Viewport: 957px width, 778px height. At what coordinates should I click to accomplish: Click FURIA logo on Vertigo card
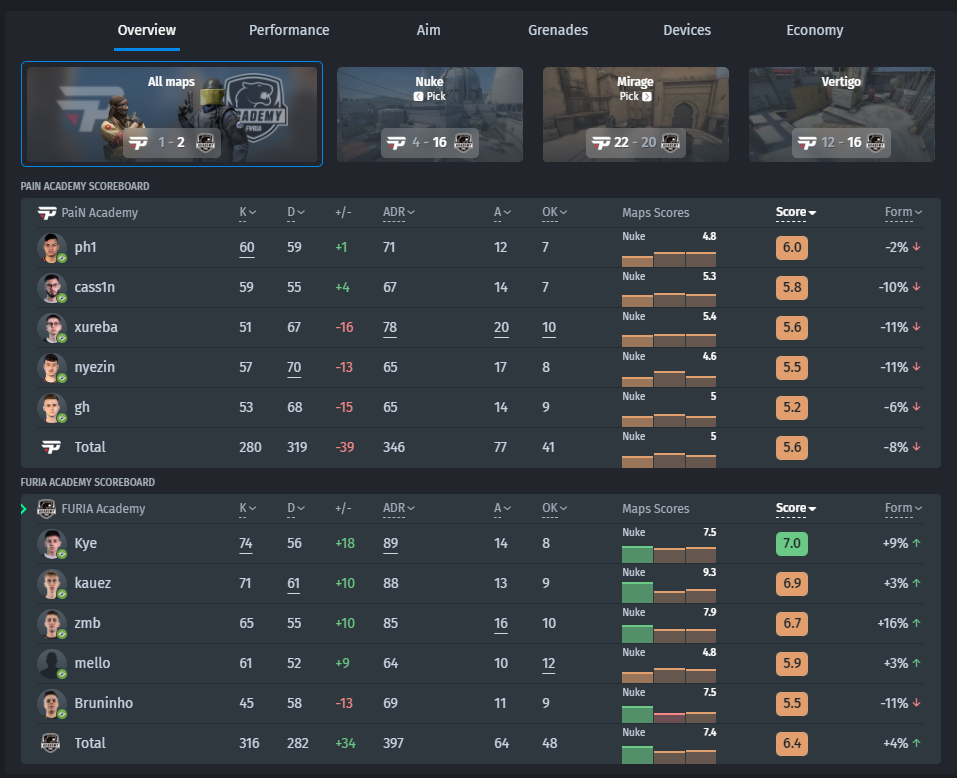[876, 143]
